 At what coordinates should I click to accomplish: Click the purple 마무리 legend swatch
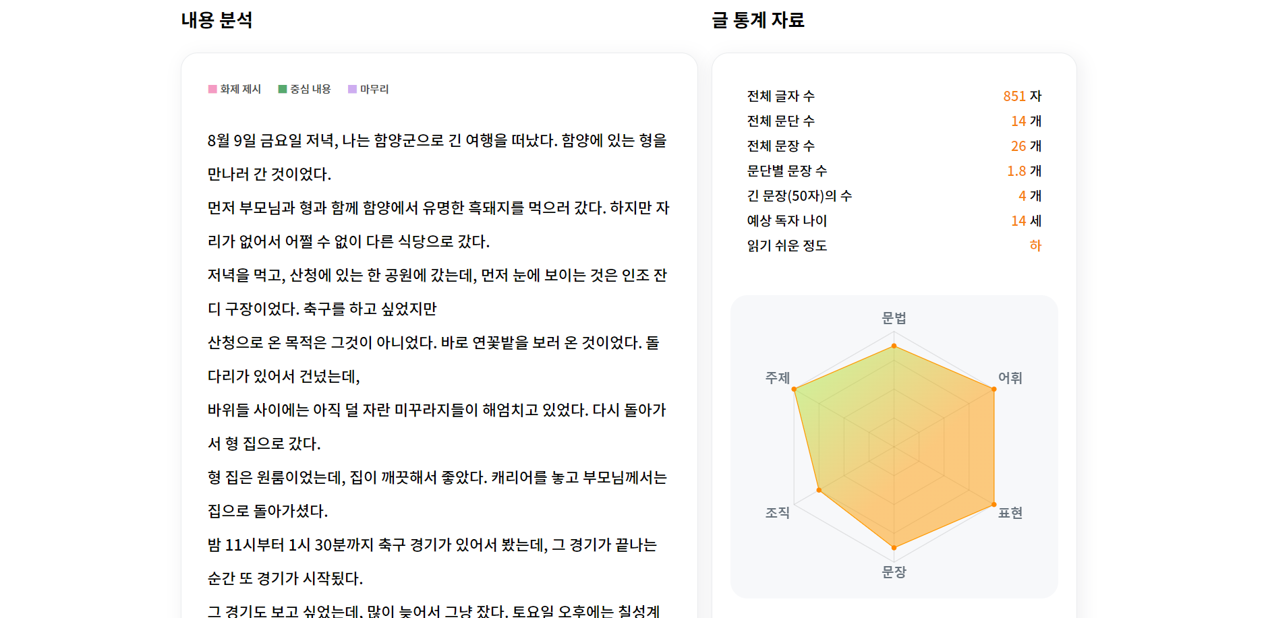352,89
